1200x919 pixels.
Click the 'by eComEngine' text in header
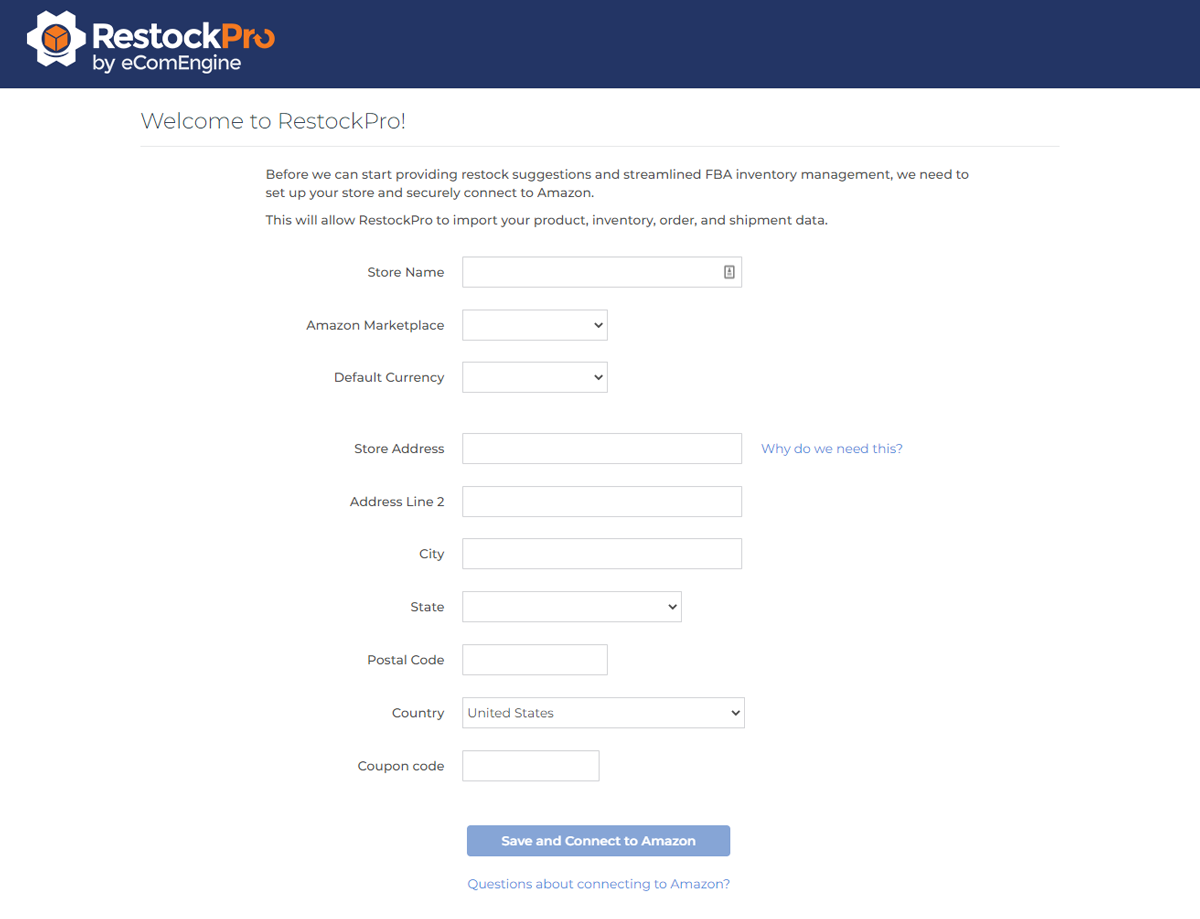click(x=166, y=65)
